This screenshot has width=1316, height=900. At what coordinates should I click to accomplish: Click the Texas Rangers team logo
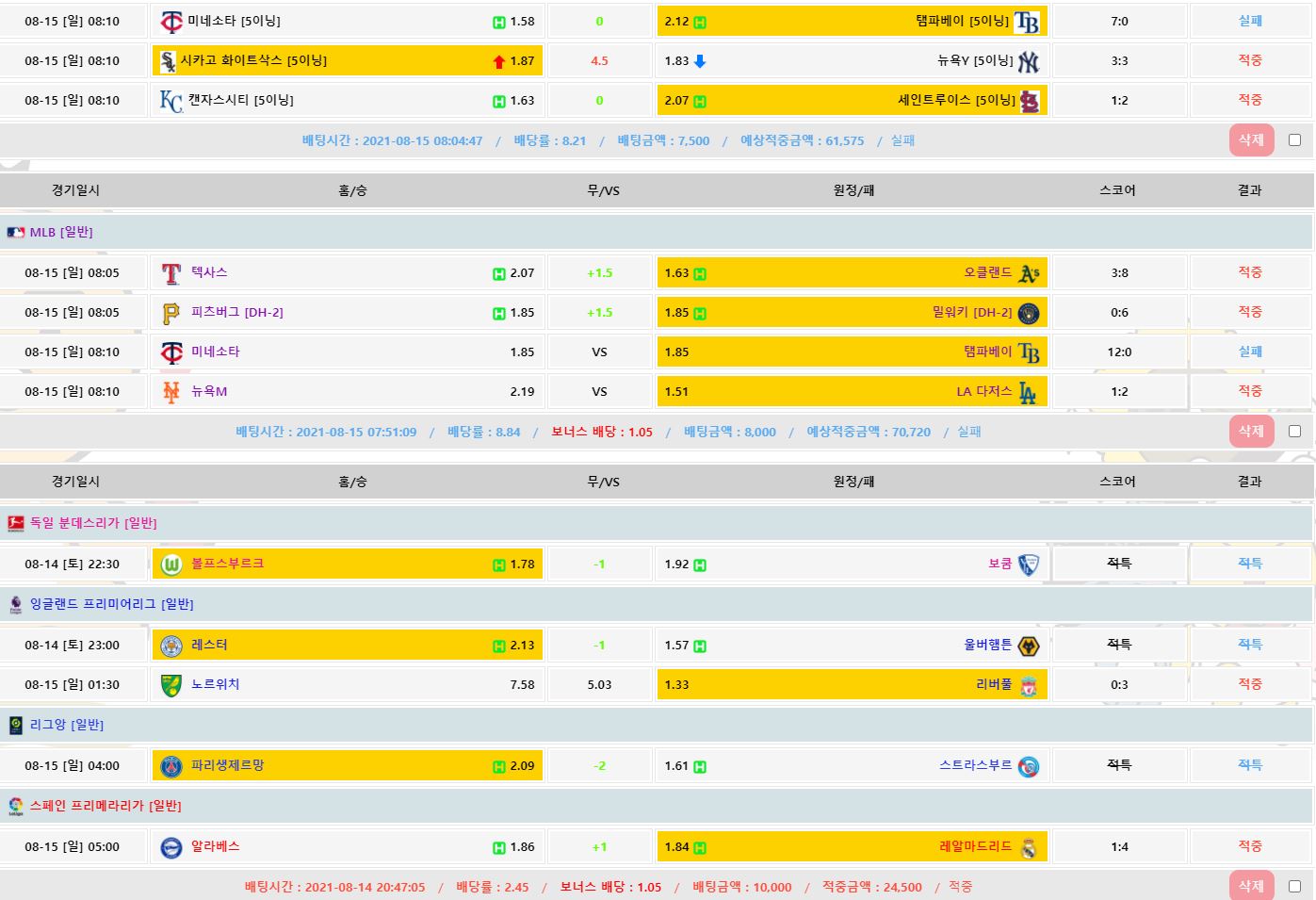(171, 273)
